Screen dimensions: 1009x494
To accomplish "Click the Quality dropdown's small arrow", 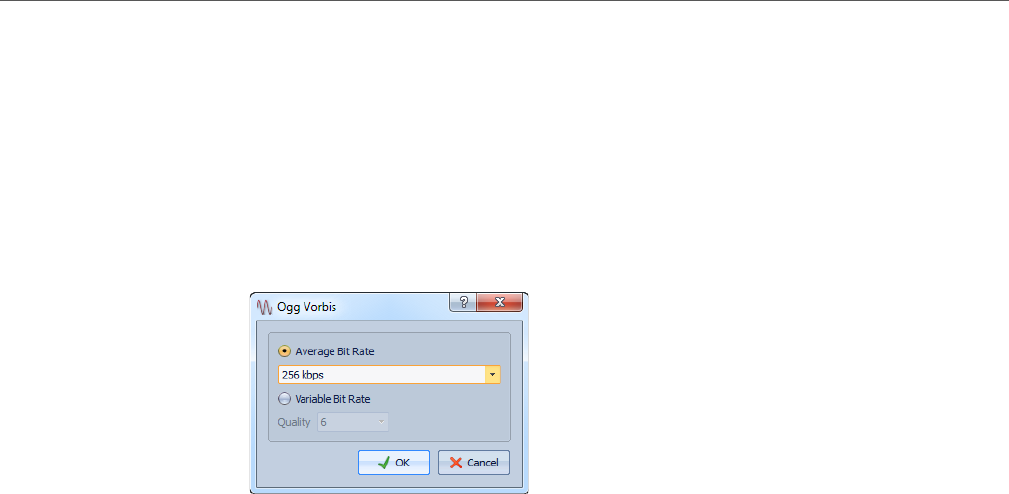I will point(382,422).
